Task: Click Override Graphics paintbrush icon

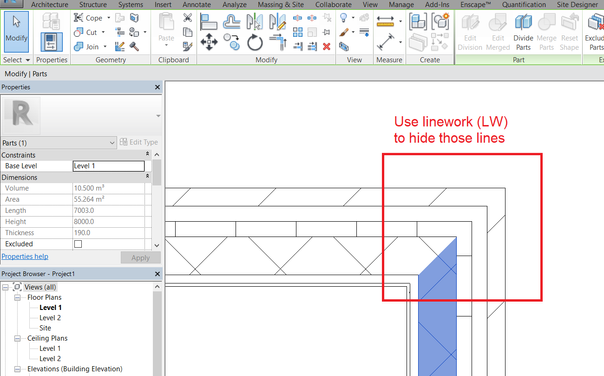Action: [x=343, y=32]
